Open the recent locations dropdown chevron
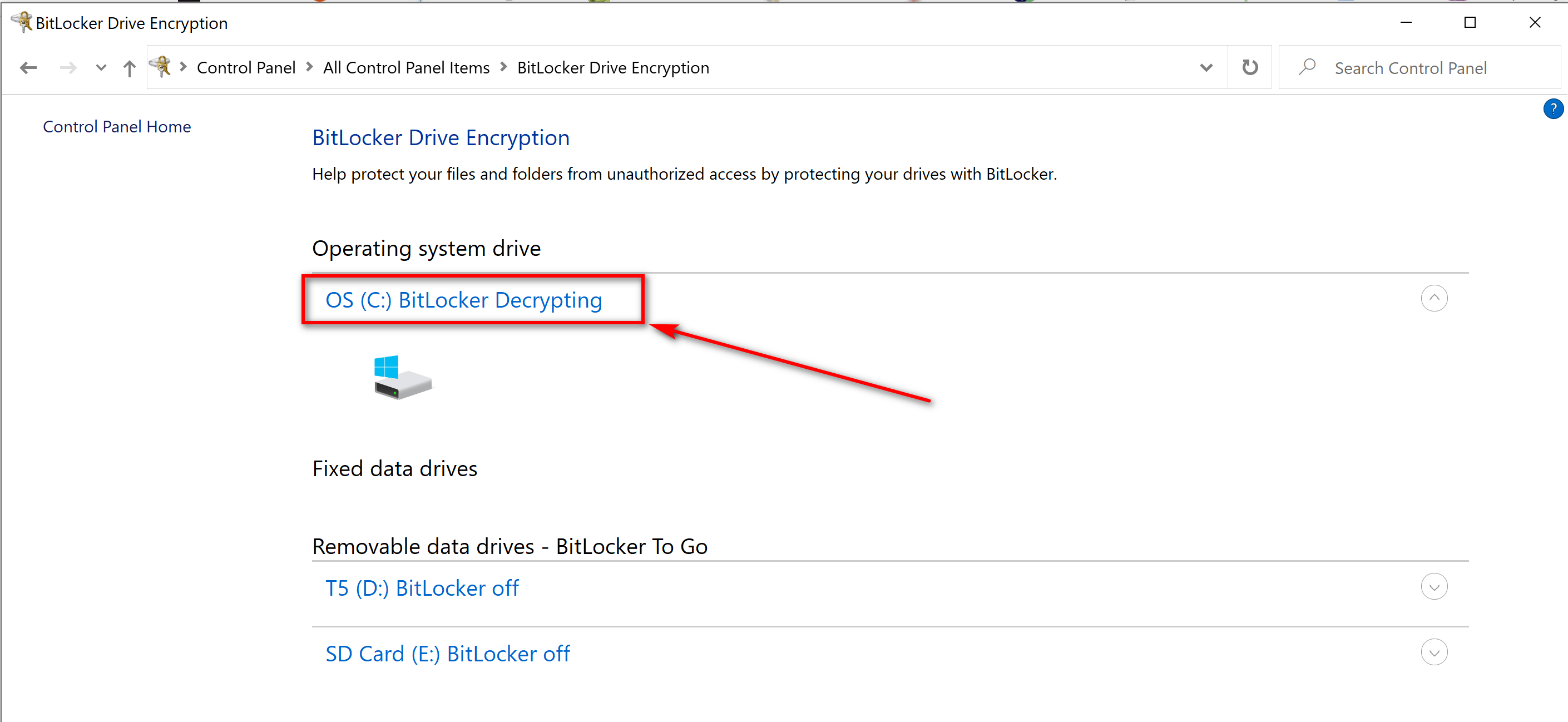 101,67
